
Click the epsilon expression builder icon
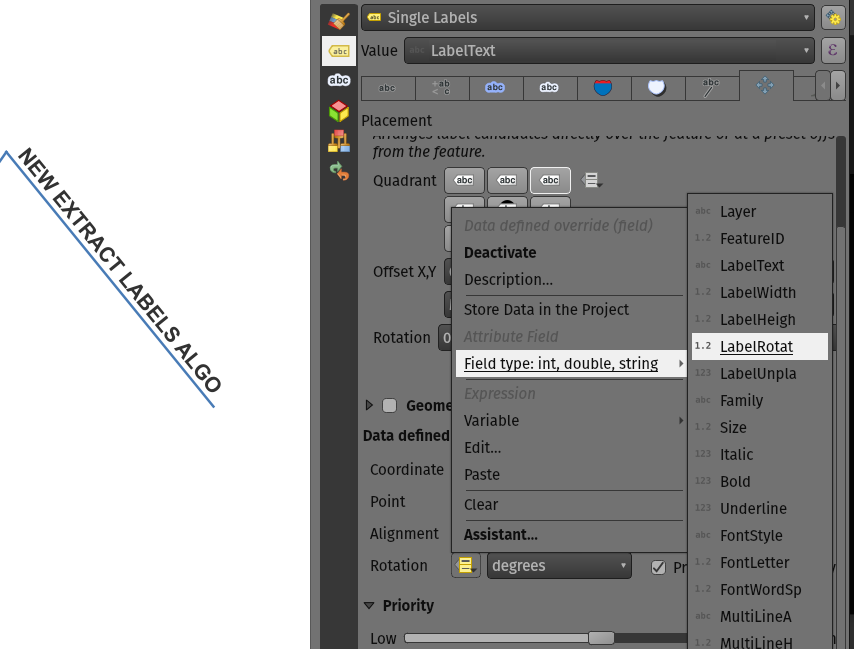coord(833,50)
